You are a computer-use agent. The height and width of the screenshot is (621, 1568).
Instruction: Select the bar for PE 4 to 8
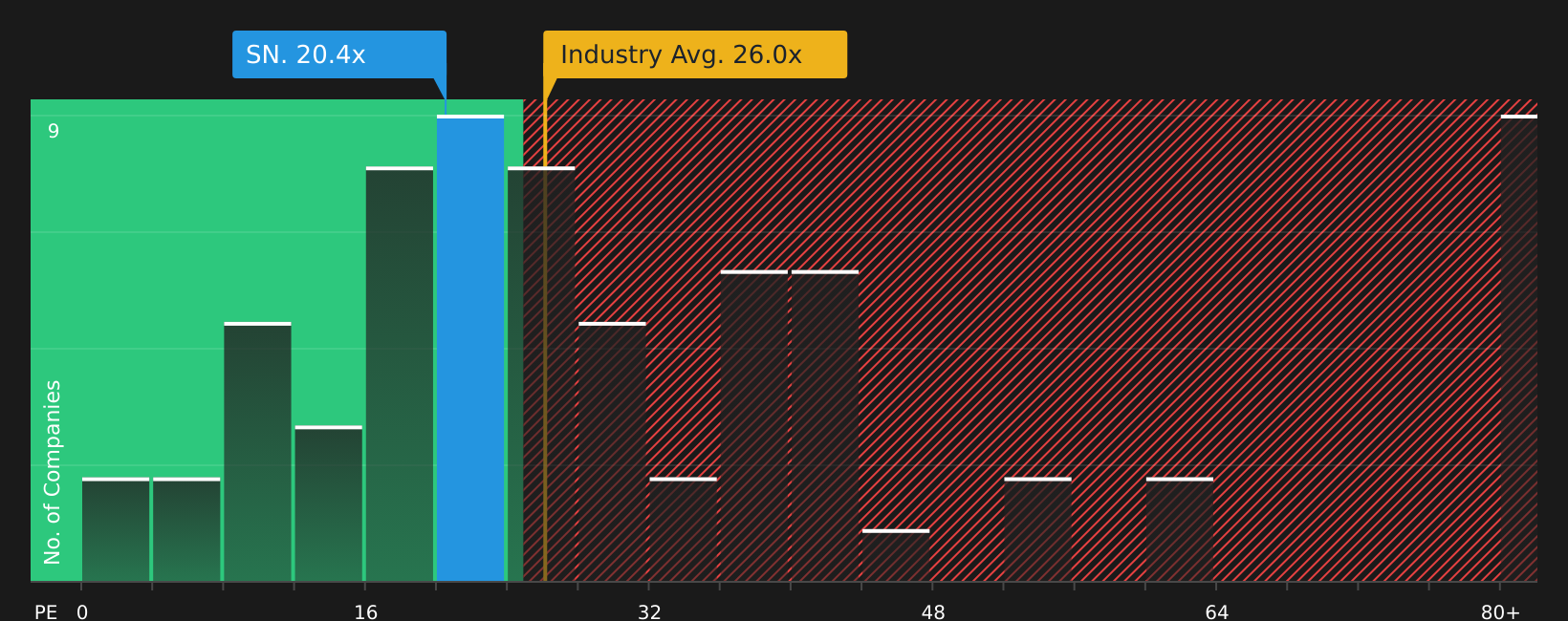tap(186, 529)
